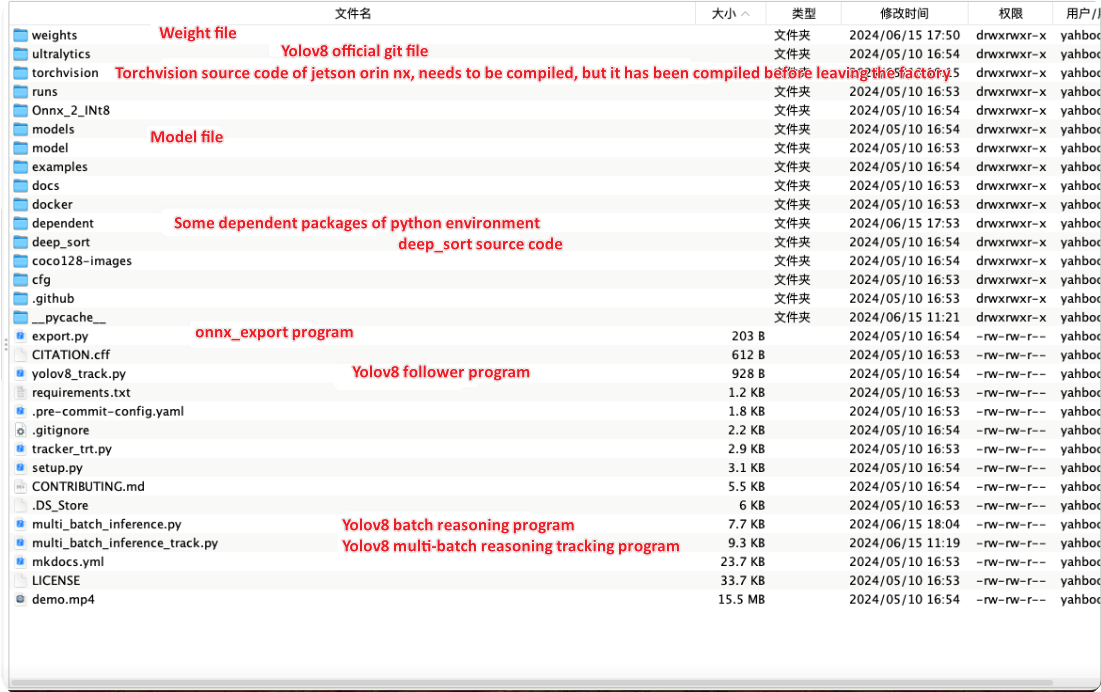This screenshot has width=1101, height=692.
Task: Click the 6 KB size of .DS_Store
Action: click(x=752, y=505)
